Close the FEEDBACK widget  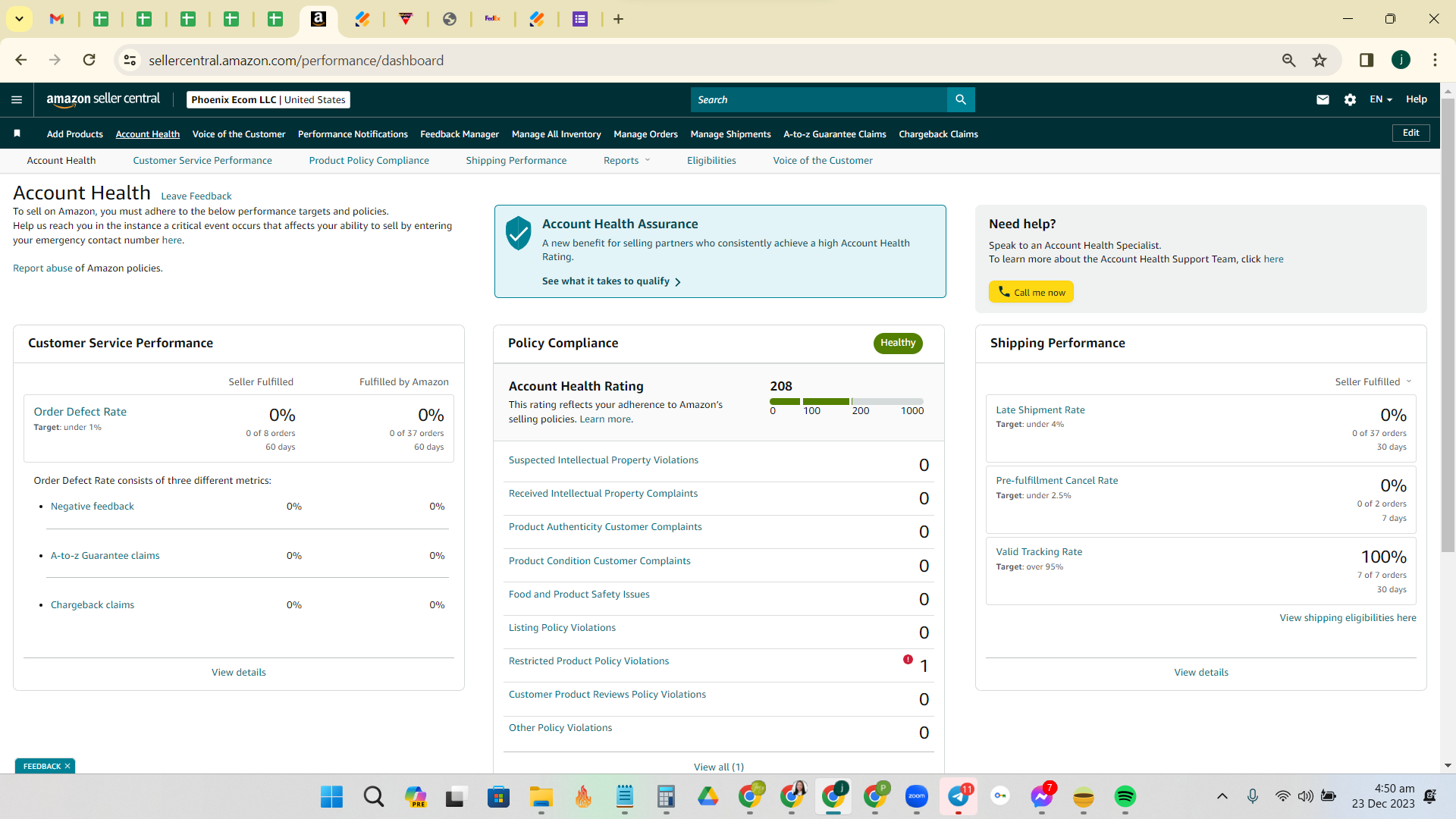67,766
